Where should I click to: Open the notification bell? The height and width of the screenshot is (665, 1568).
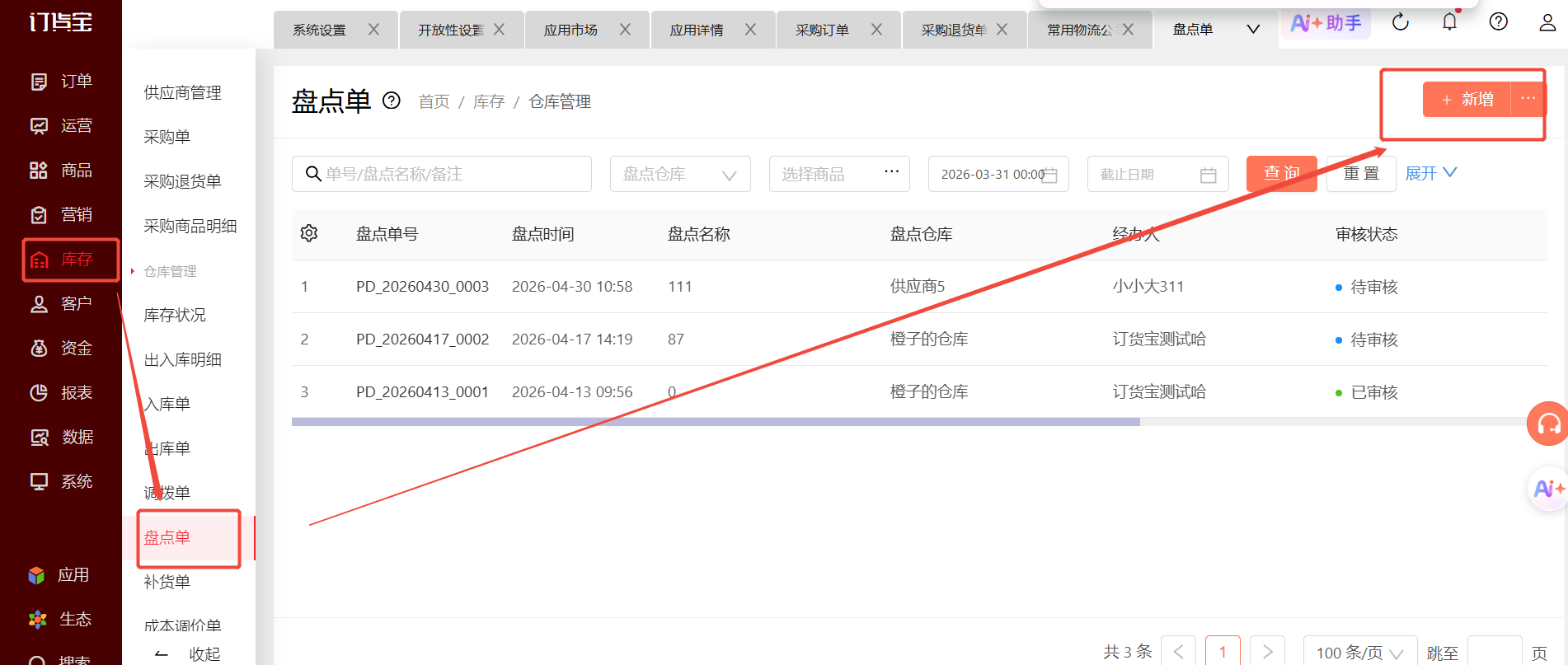coord(1449,21)
